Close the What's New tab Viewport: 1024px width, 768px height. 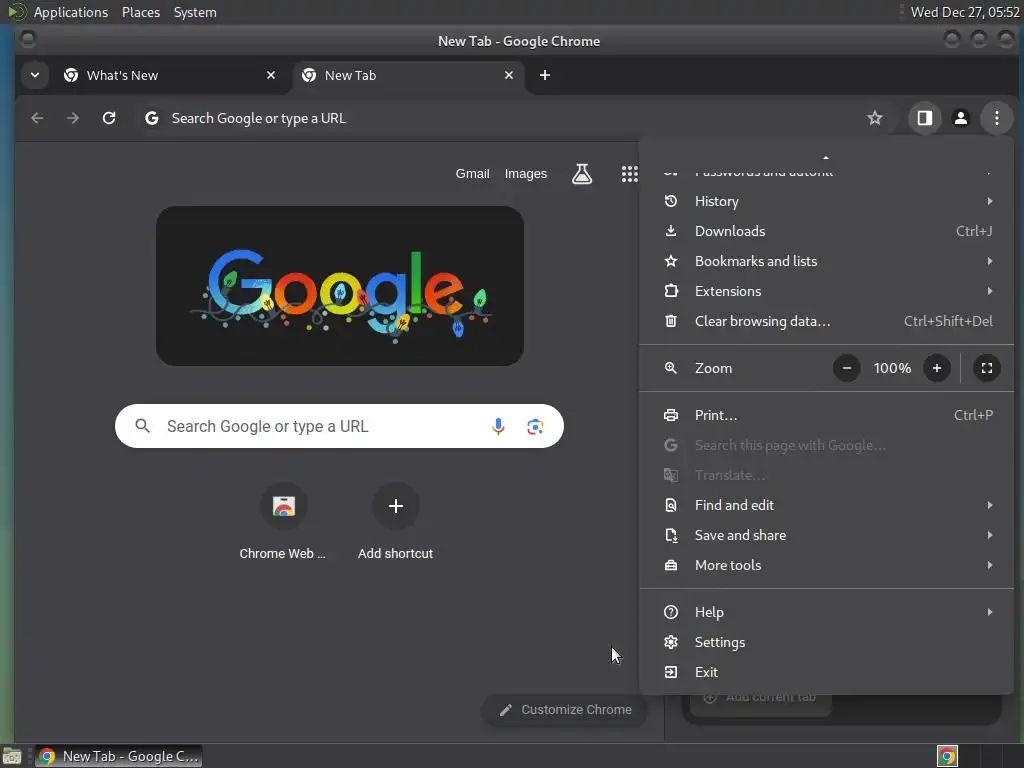pos(271,75)
